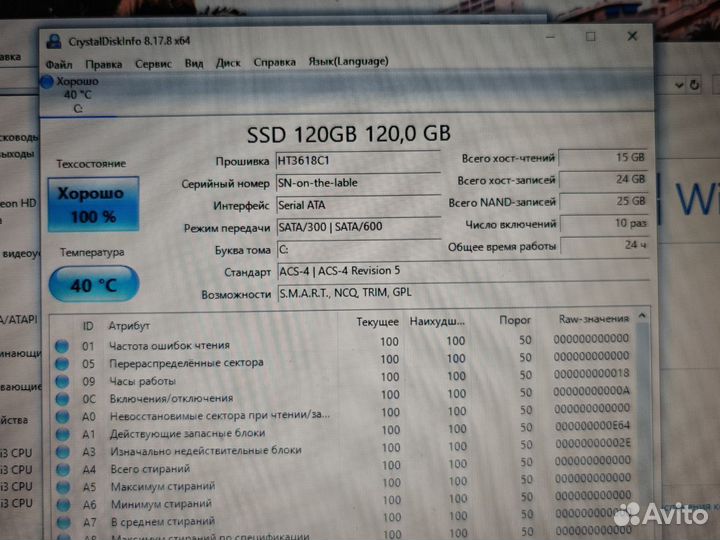Screen dimensions: 720x540
Task: Click the Стандарт field ACS-4 Revision 5
Action: click(x=463, y=271)
